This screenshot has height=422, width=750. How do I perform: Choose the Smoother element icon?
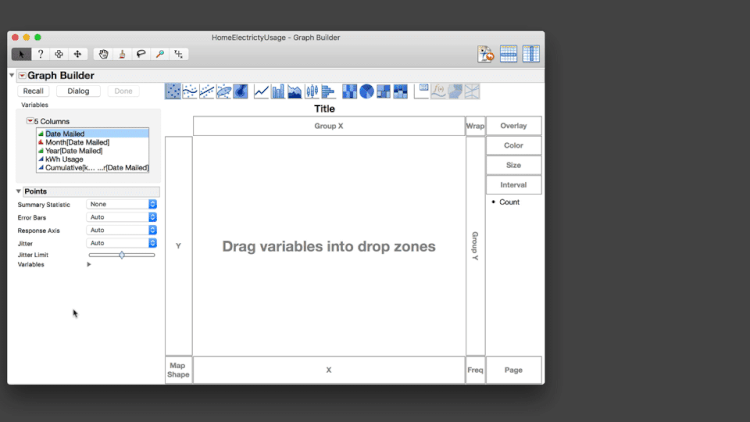190,91
